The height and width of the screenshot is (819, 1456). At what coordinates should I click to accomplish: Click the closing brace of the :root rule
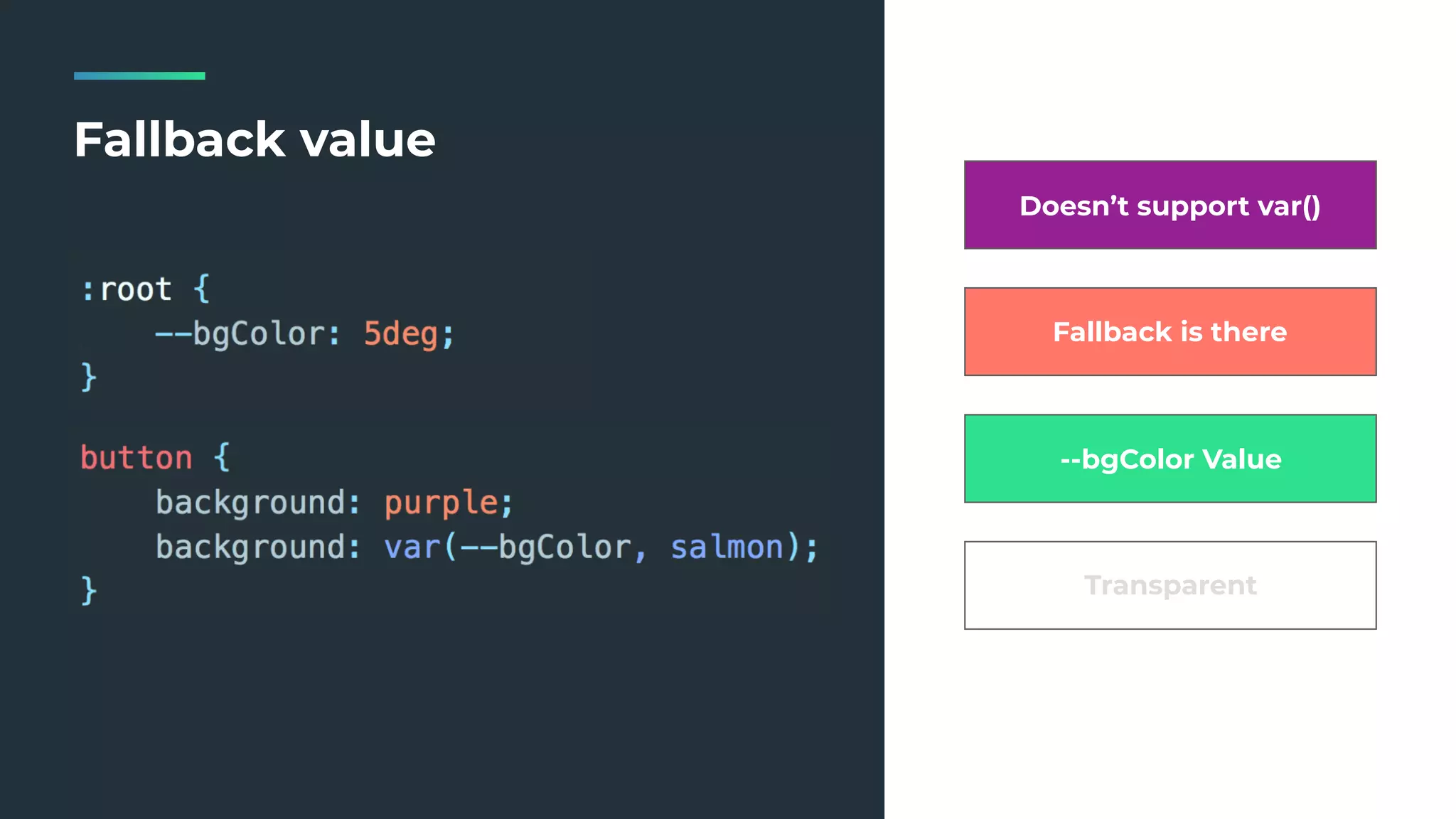tap(88, 377)
